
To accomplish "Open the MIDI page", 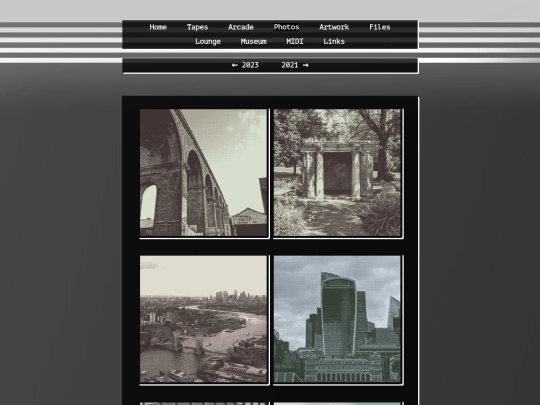I will click(295, 42).
